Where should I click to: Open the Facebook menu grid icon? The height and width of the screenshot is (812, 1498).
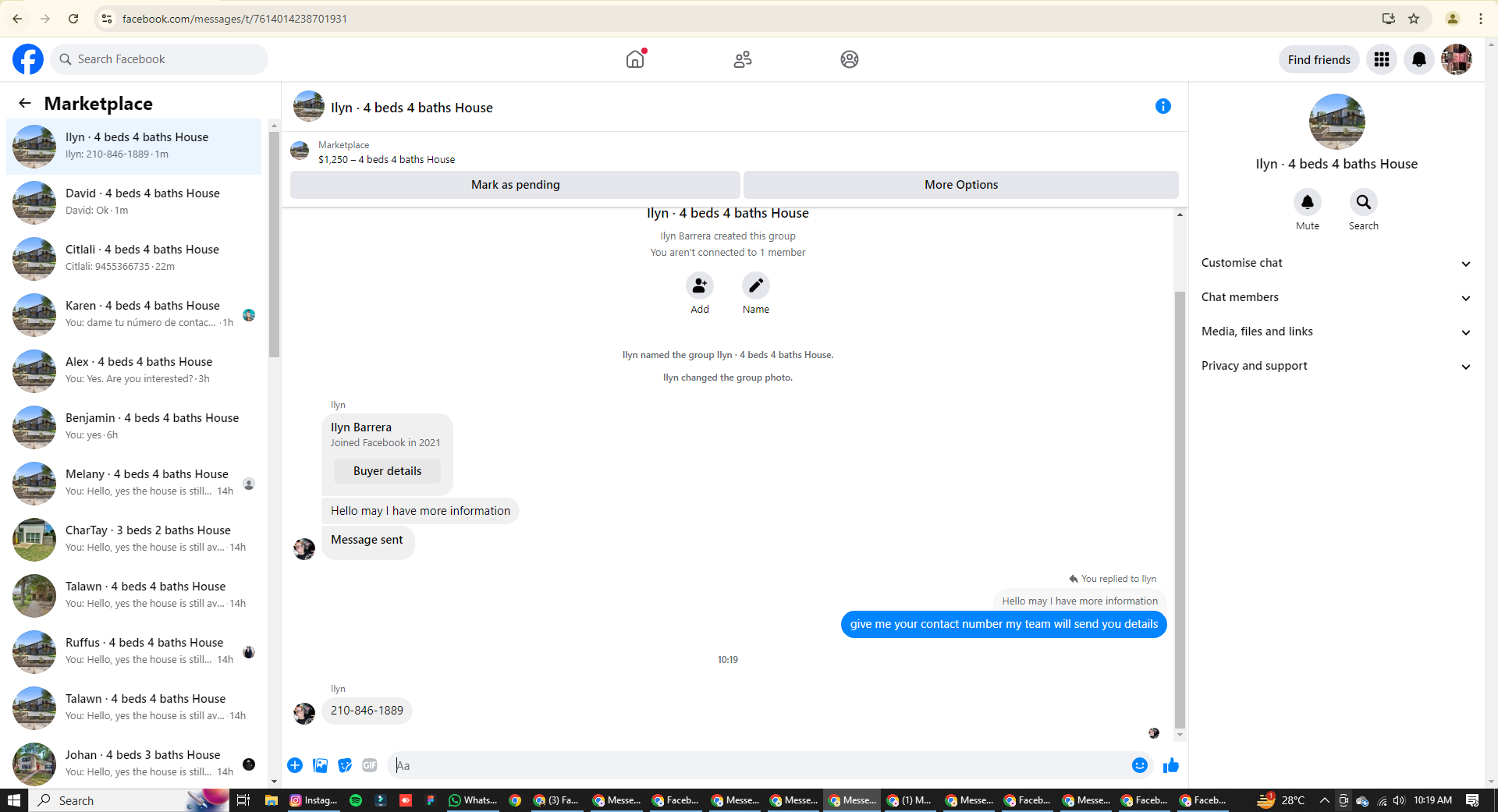(x=1382, y=59)
